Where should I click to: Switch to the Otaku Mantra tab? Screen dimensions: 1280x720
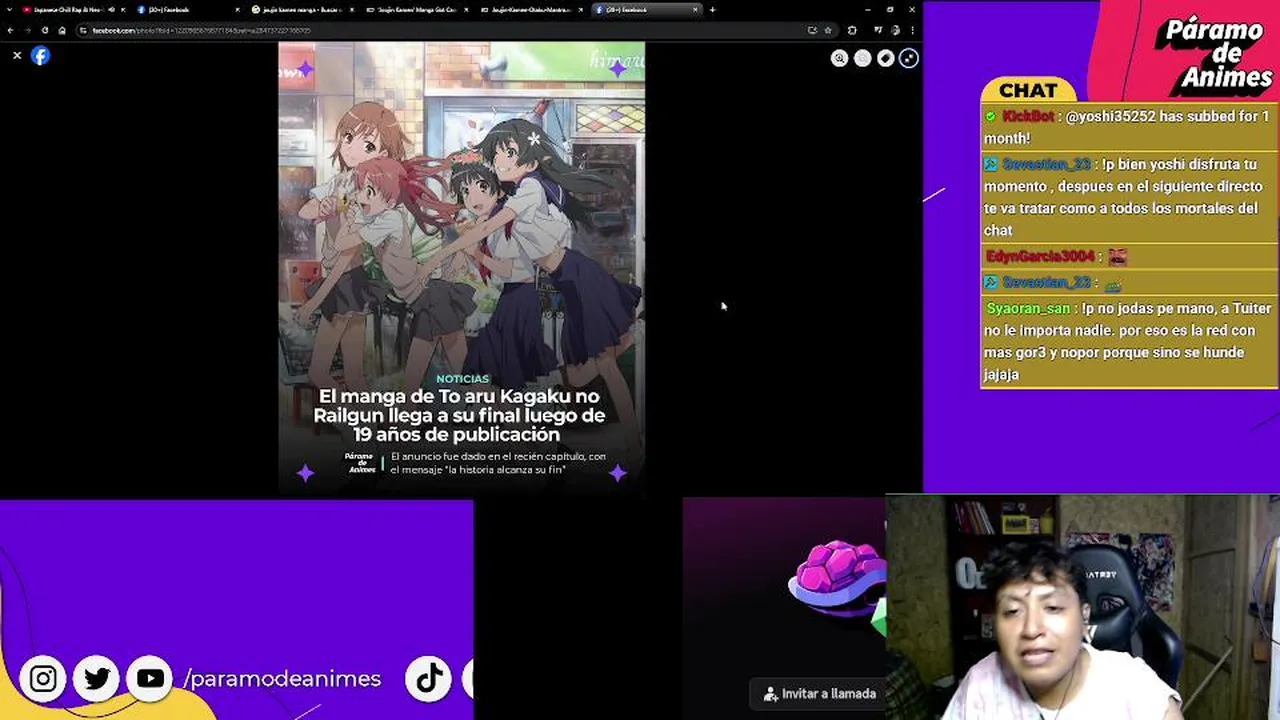pos(530,10)
